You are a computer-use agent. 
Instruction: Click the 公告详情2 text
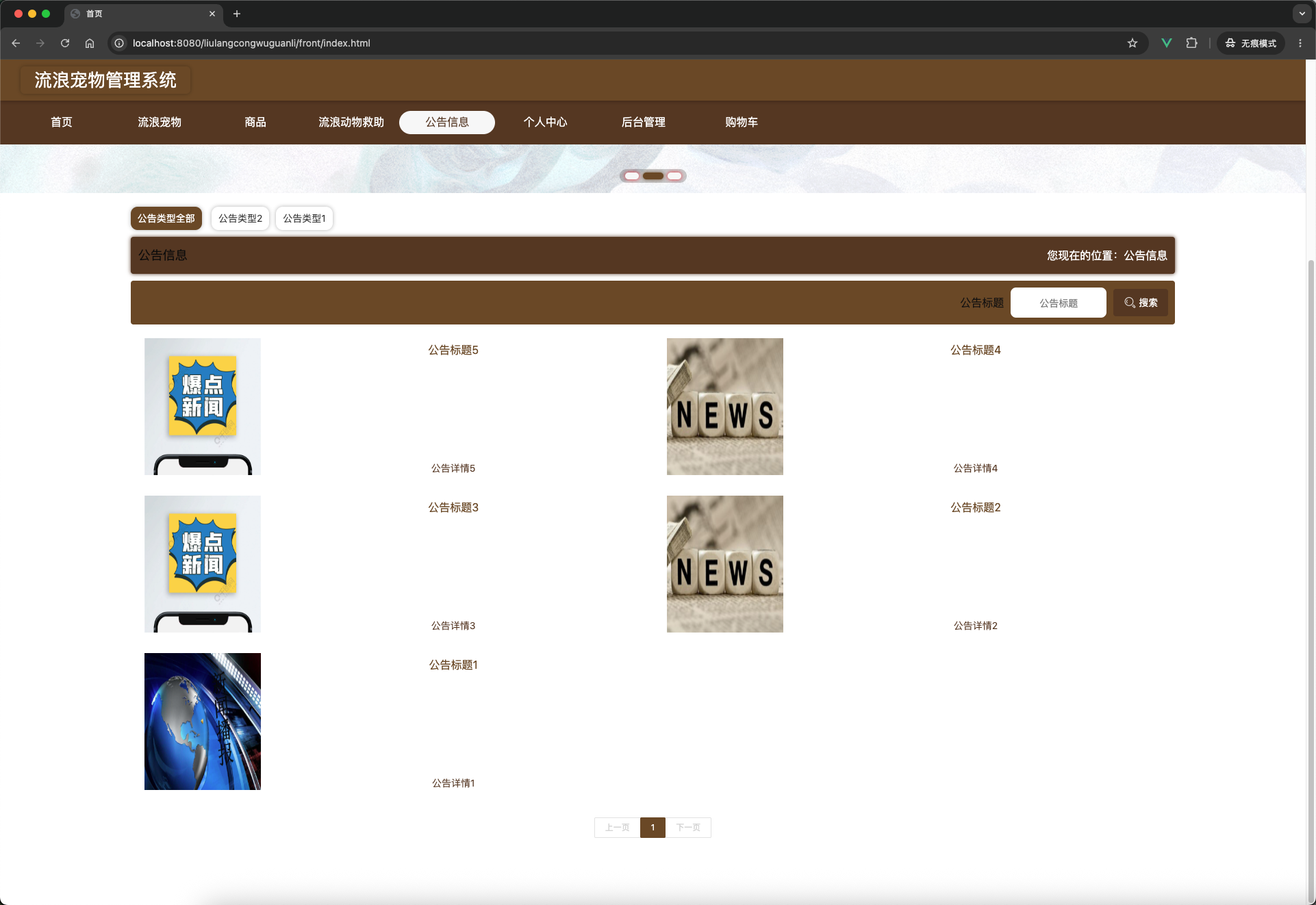[976, 626]
